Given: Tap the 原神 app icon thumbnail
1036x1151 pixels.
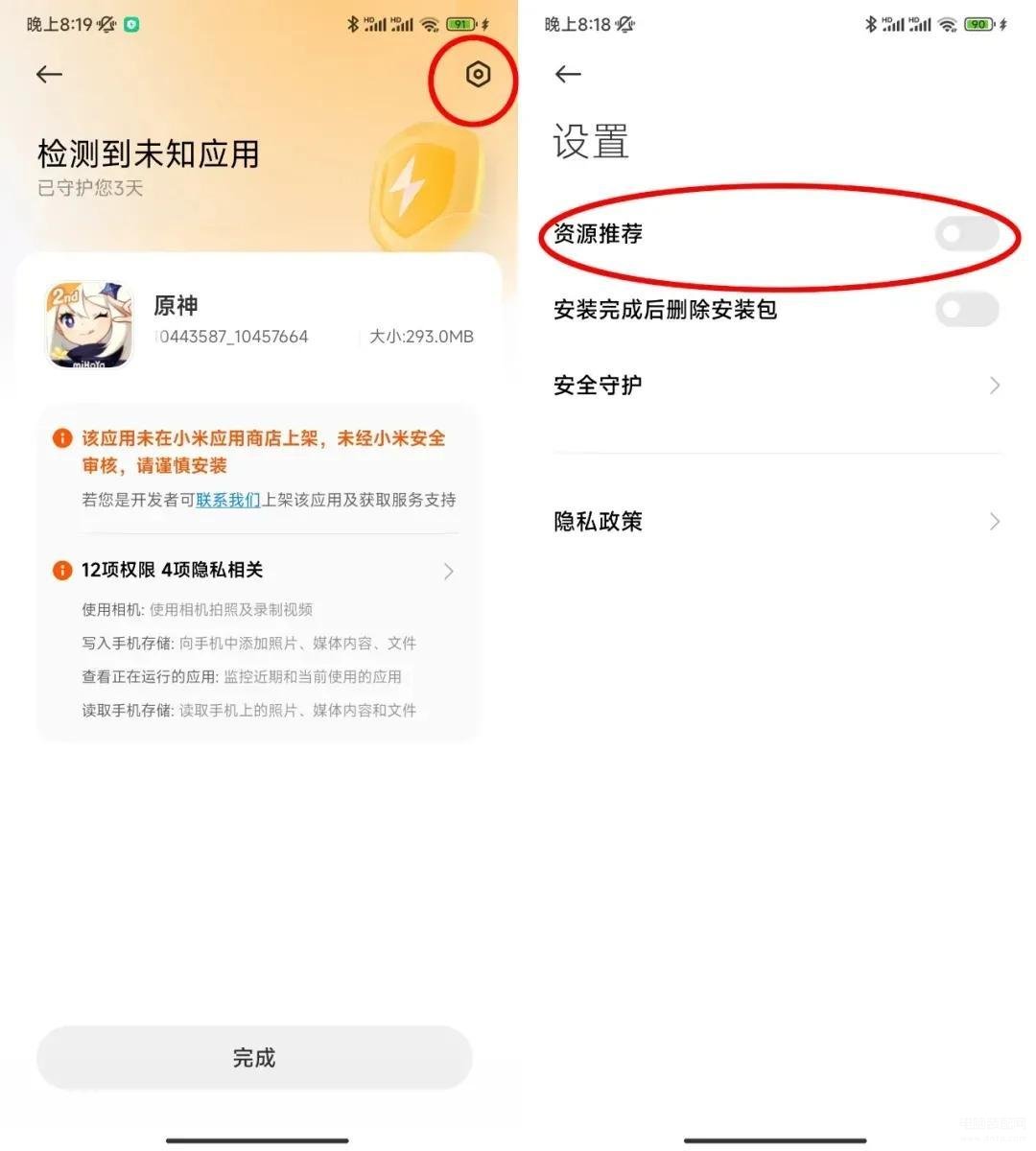Looking at the screenshot, I should pos(89,324).
